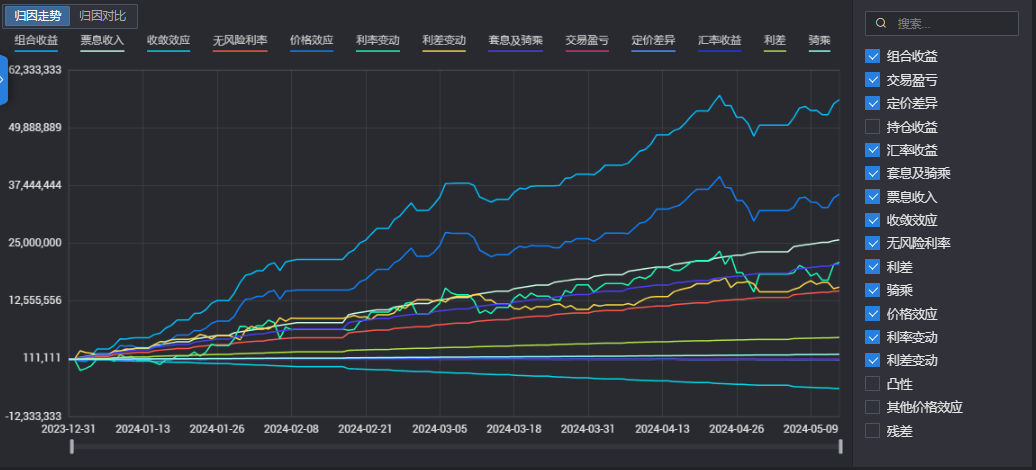This screenshot has height=470, width=1036.
Task: Toggle the 汇率收益 legend item
Action: [720, 40]
